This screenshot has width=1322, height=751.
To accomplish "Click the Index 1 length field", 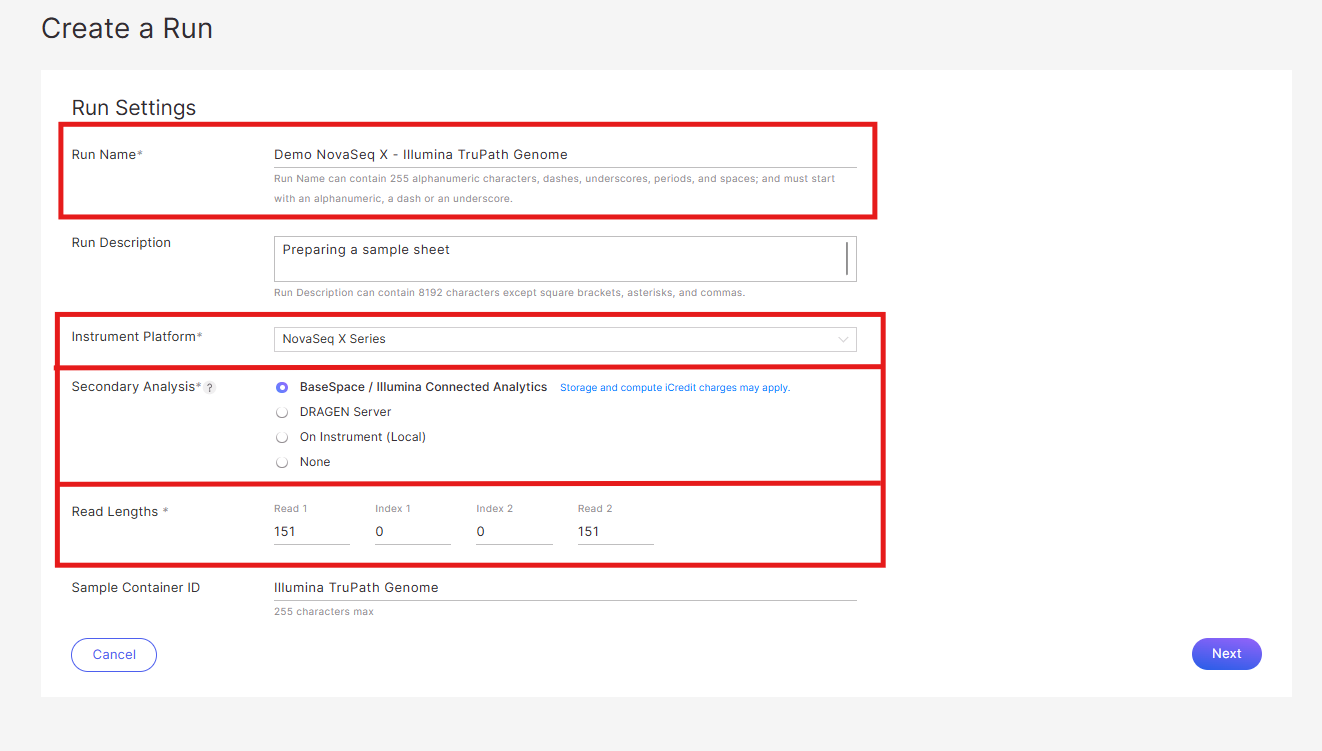I will coord(412,532).
